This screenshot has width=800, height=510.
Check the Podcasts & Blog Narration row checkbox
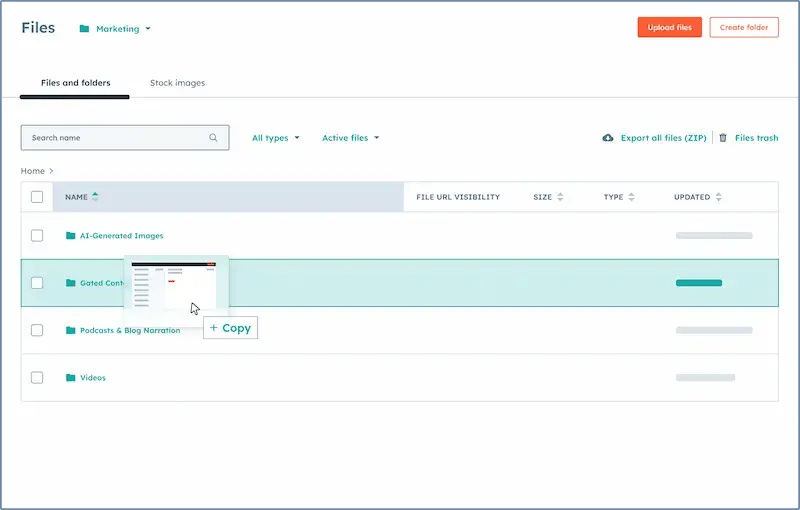[x=37, y=330]
